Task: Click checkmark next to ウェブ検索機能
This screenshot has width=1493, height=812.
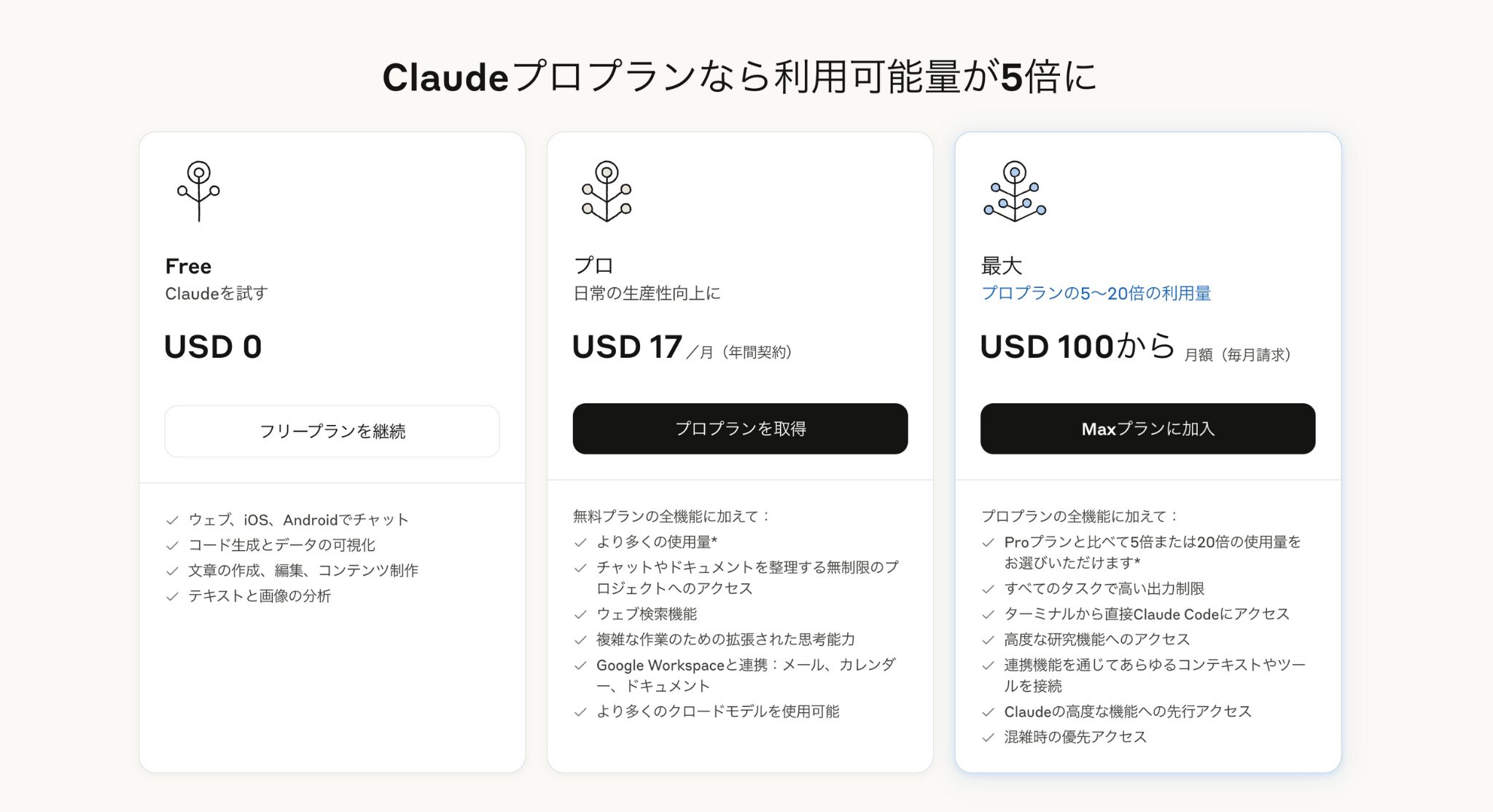Action: coord(580,614)
